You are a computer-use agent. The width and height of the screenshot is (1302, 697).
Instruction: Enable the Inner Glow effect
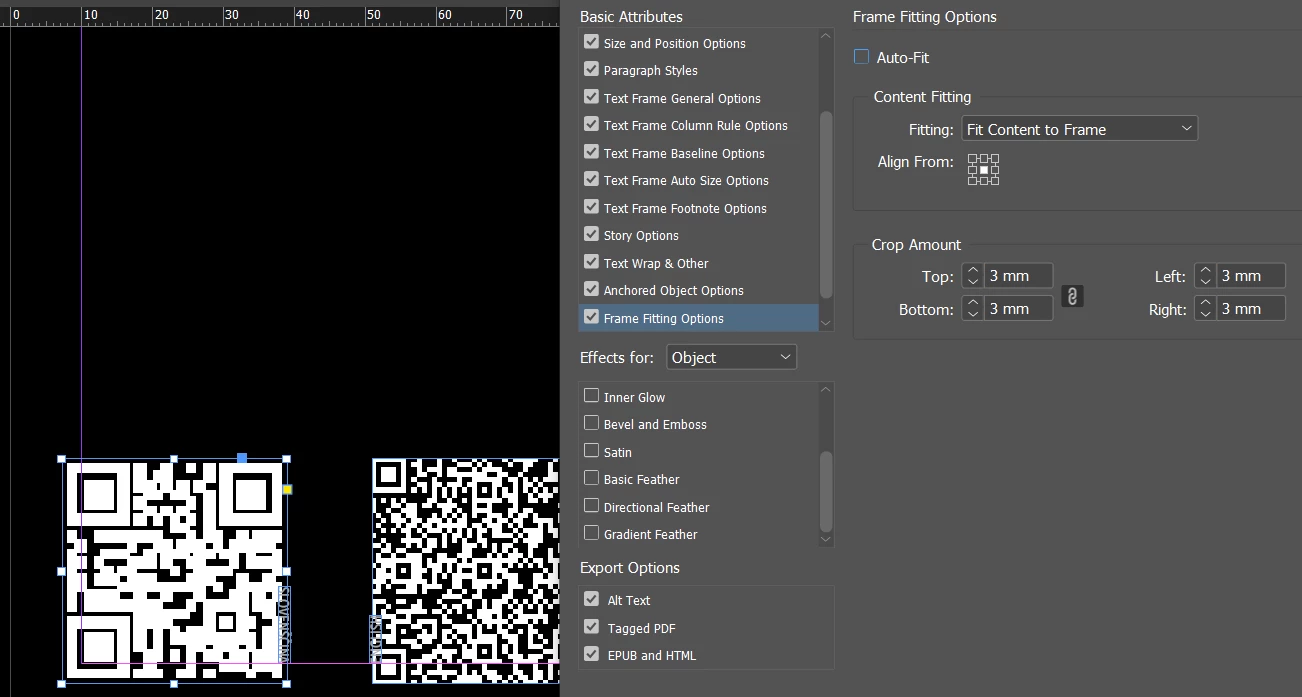coord(592,396)
